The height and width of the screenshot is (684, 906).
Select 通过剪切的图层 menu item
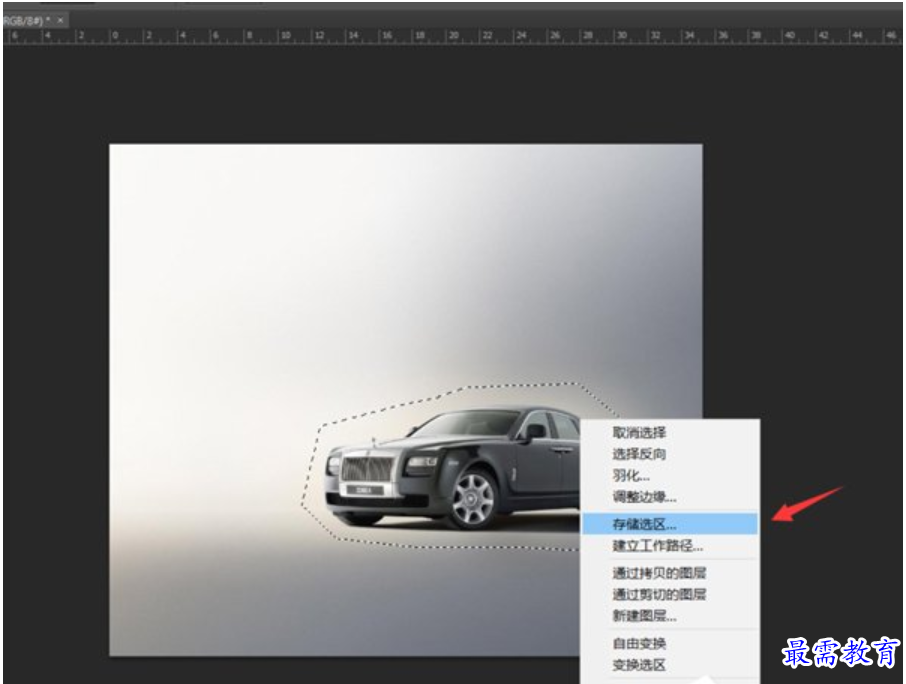[x=670, y=594]
